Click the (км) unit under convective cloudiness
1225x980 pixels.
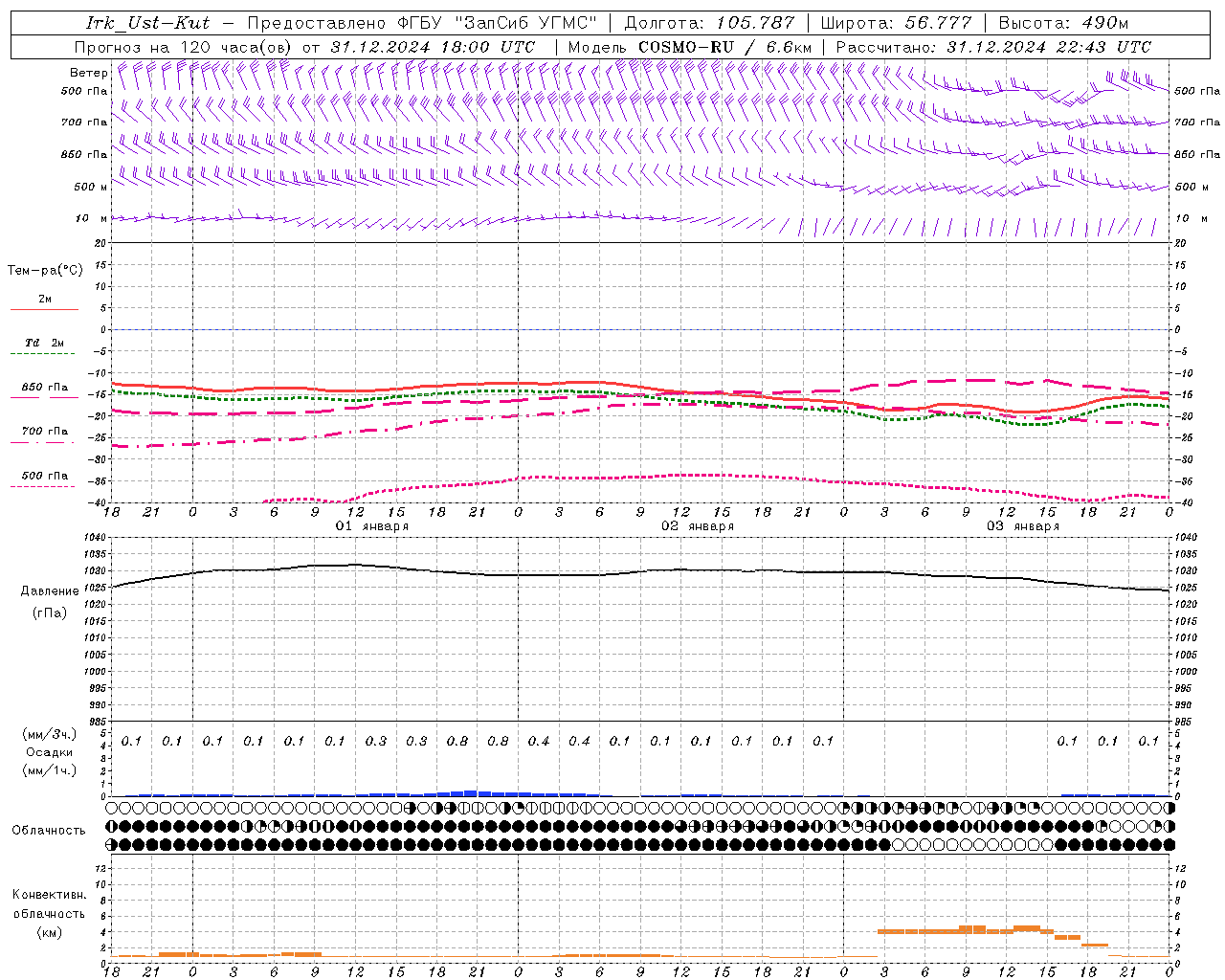pos(49,932)
